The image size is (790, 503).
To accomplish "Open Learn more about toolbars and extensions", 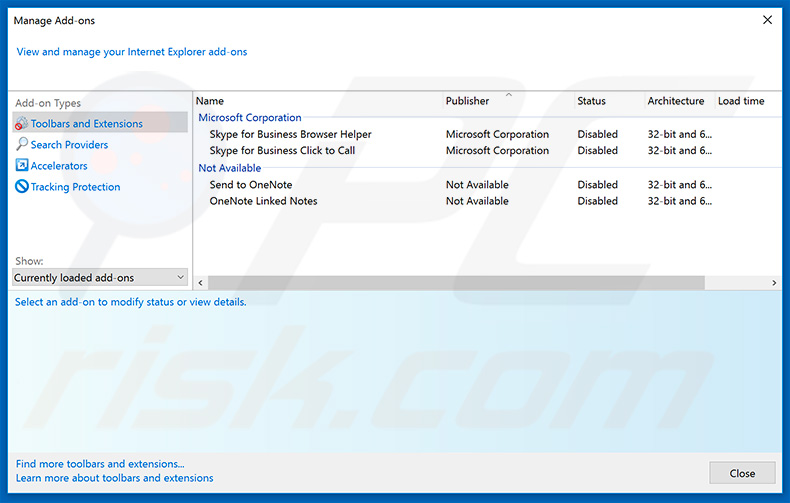I will [114, 478].
